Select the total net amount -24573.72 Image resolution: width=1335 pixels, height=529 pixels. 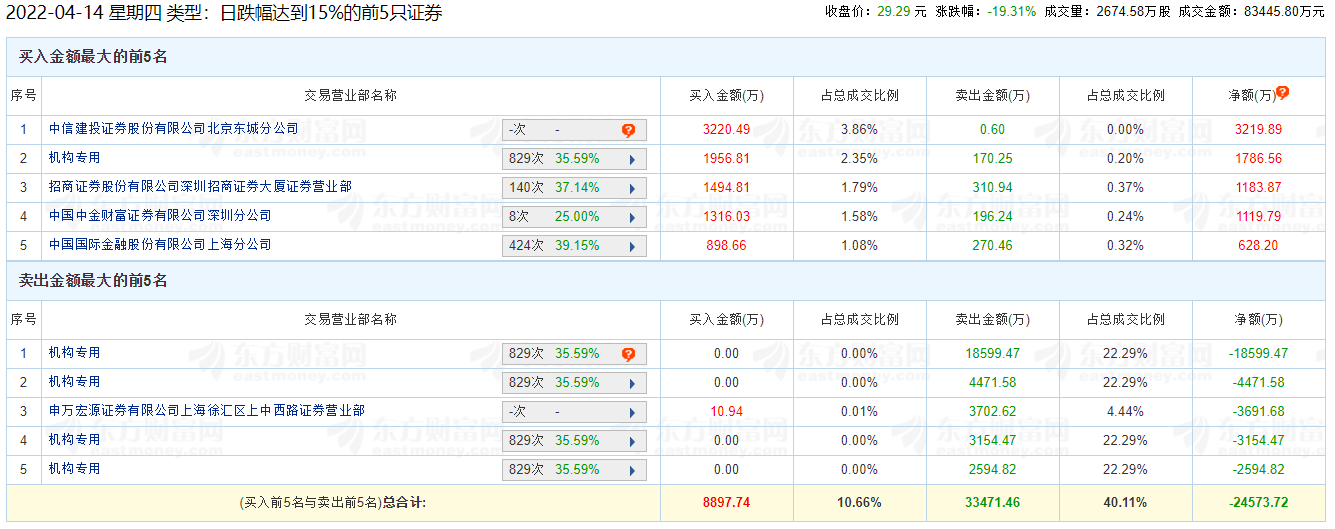pyautogui.click(x=1258, y=503)
